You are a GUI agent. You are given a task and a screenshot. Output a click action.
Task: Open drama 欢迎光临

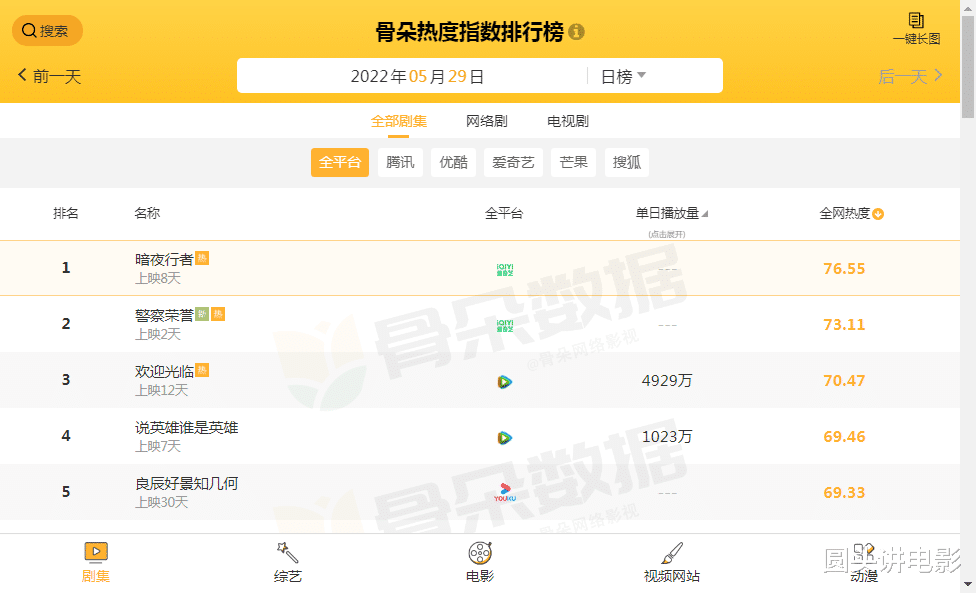tap(164, 371)
